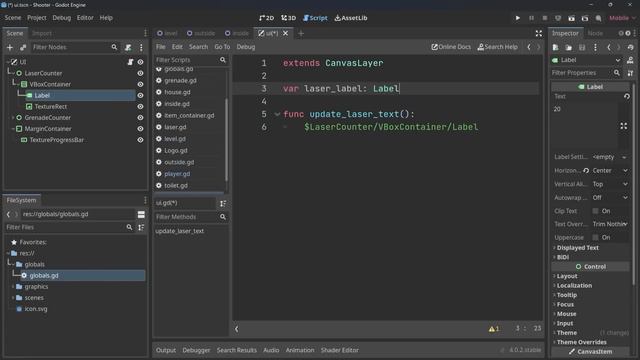Open Autowrap mode dropdown
640x360 pixels.
point(610,198)
